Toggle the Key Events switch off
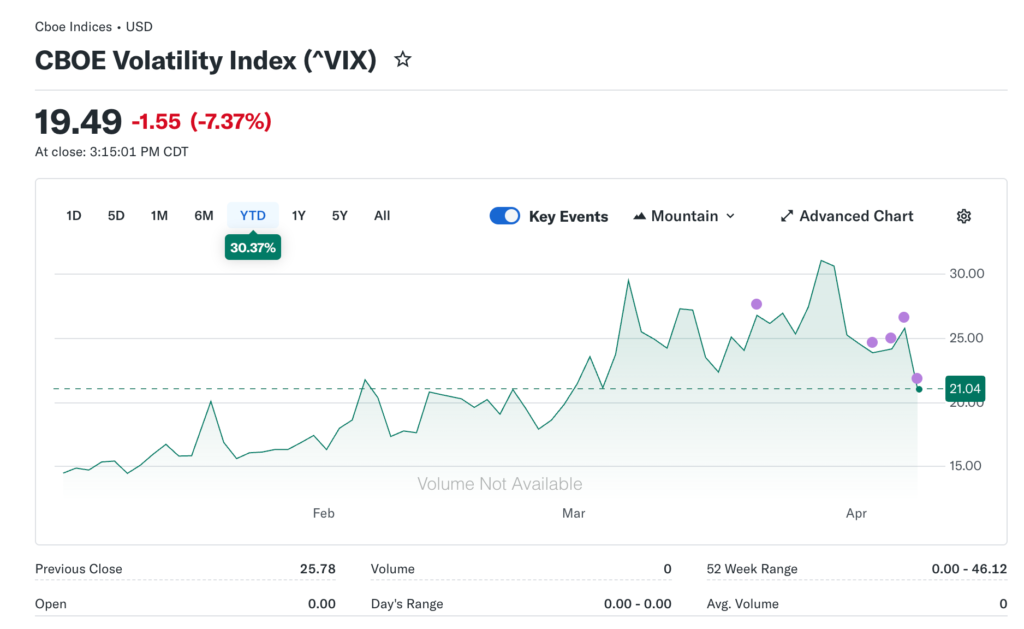Image resolution: width=1024 pixels, height=629 pixels. (505, 216)
